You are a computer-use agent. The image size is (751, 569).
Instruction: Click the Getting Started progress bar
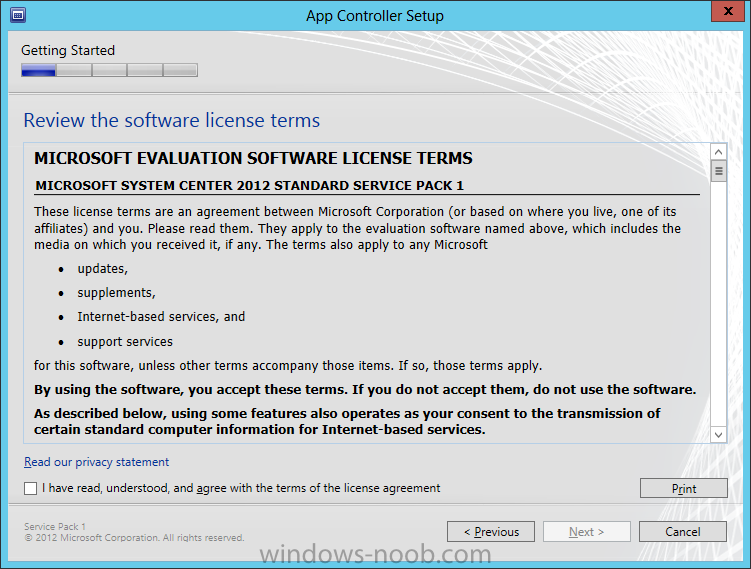(x=109, y=70)
